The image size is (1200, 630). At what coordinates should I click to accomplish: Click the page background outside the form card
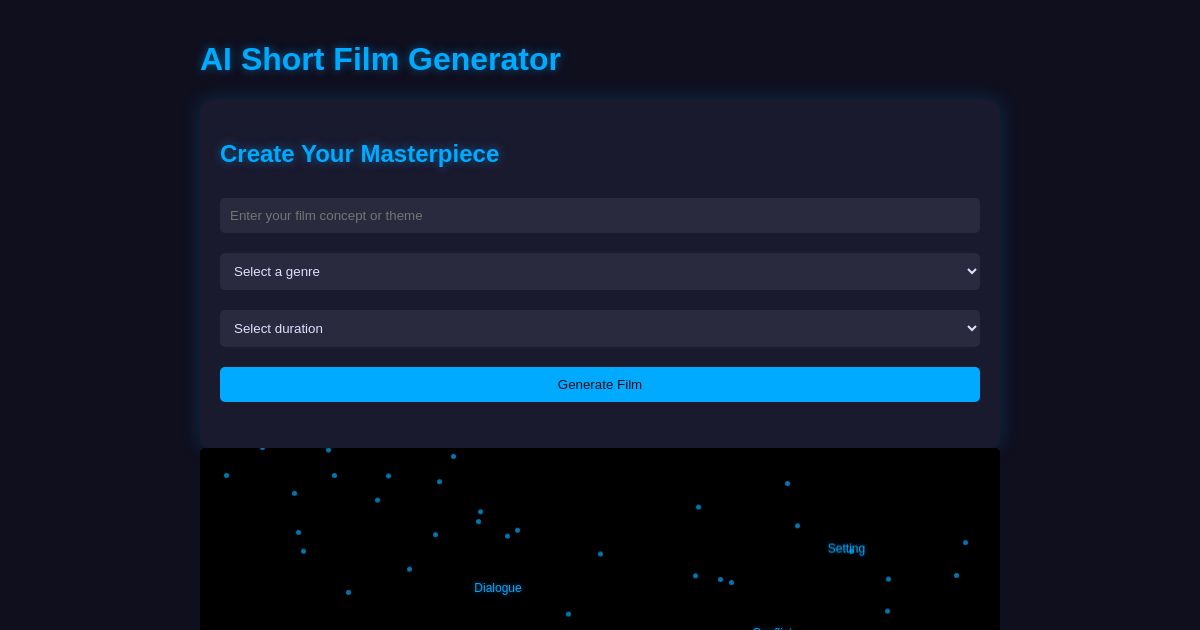(x=90, y=300)
